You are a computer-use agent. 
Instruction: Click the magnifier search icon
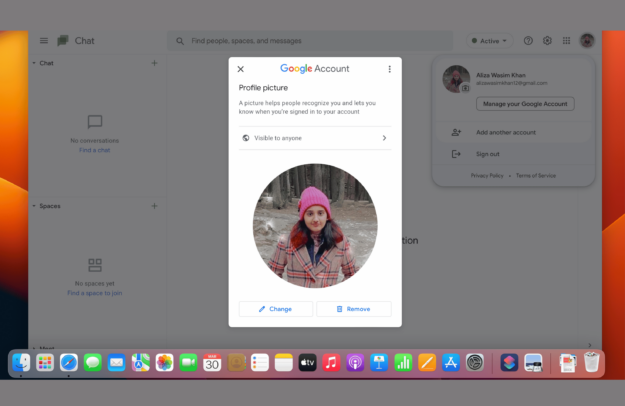(x=180, y=41)
